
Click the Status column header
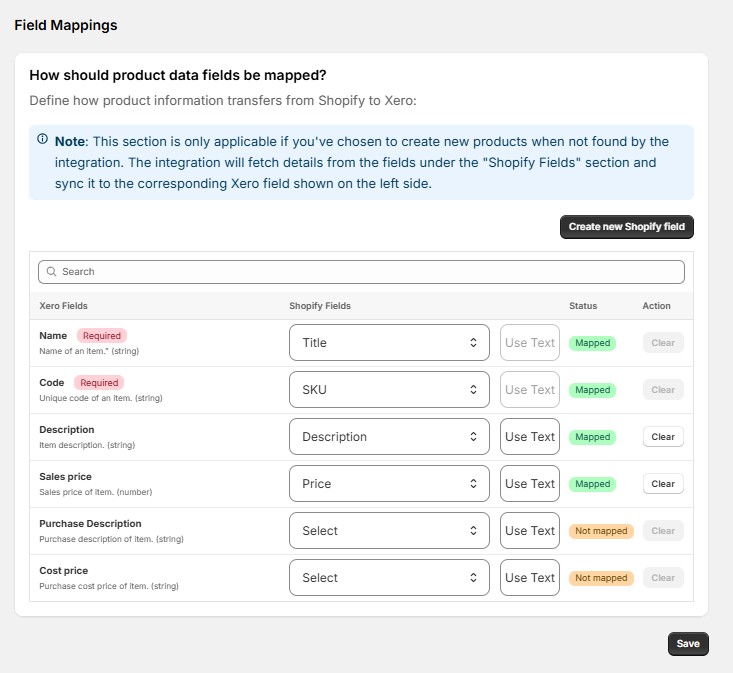583,306
